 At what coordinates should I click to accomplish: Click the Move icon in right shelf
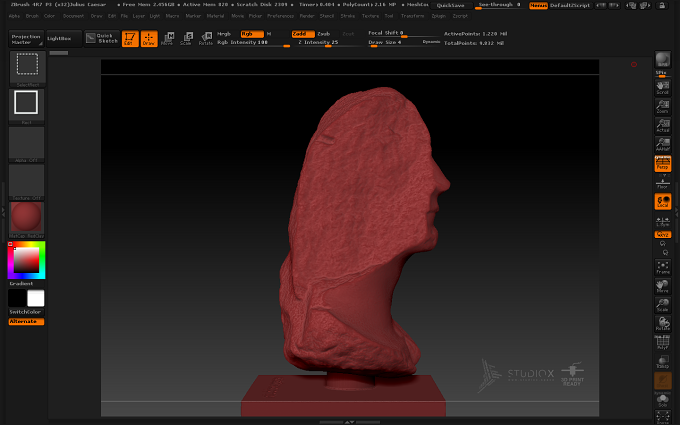pyautogui.click(x=663, y=286)
